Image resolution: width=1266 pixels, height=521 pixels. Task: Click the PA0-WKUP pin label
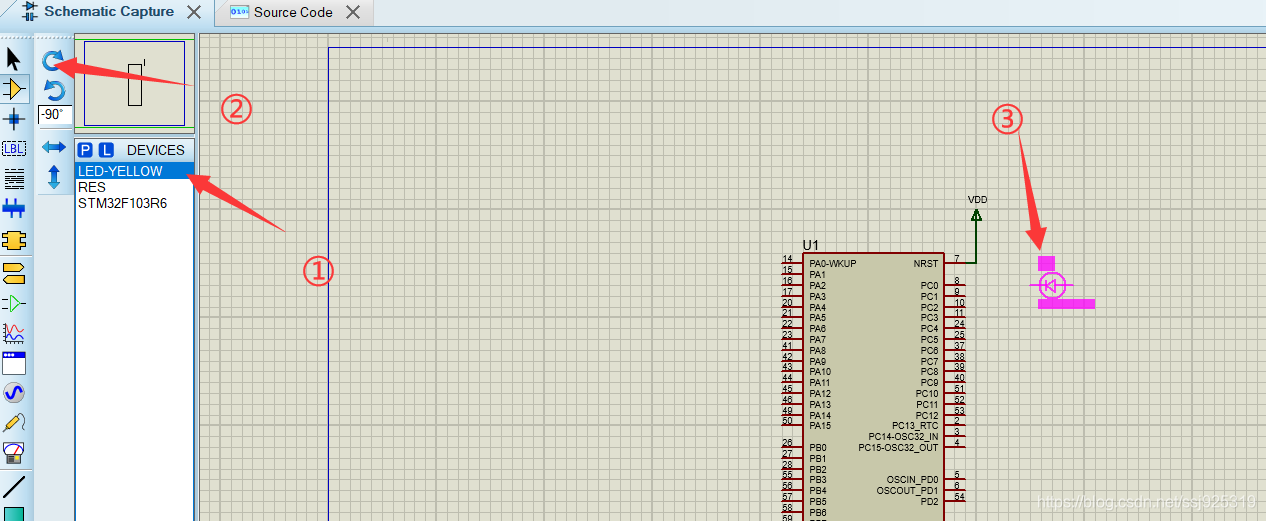(x=833, y=264)
